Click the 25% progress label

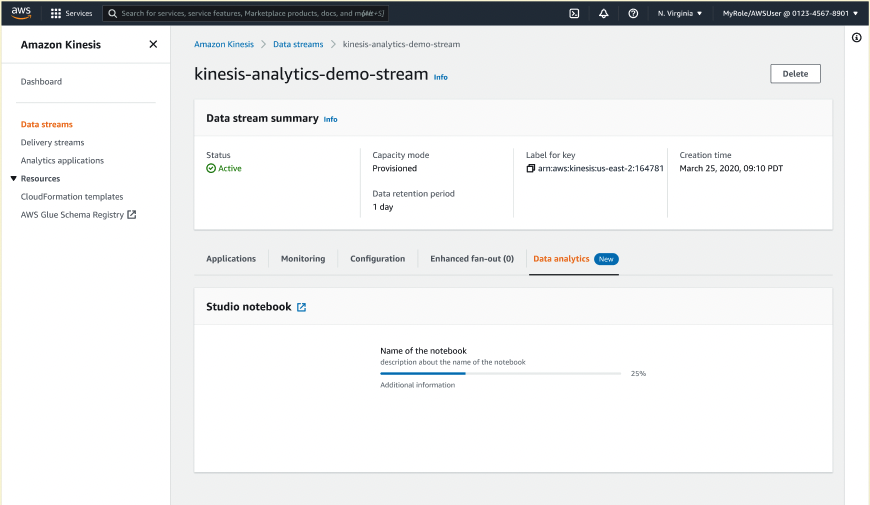(x=638, y=373)
